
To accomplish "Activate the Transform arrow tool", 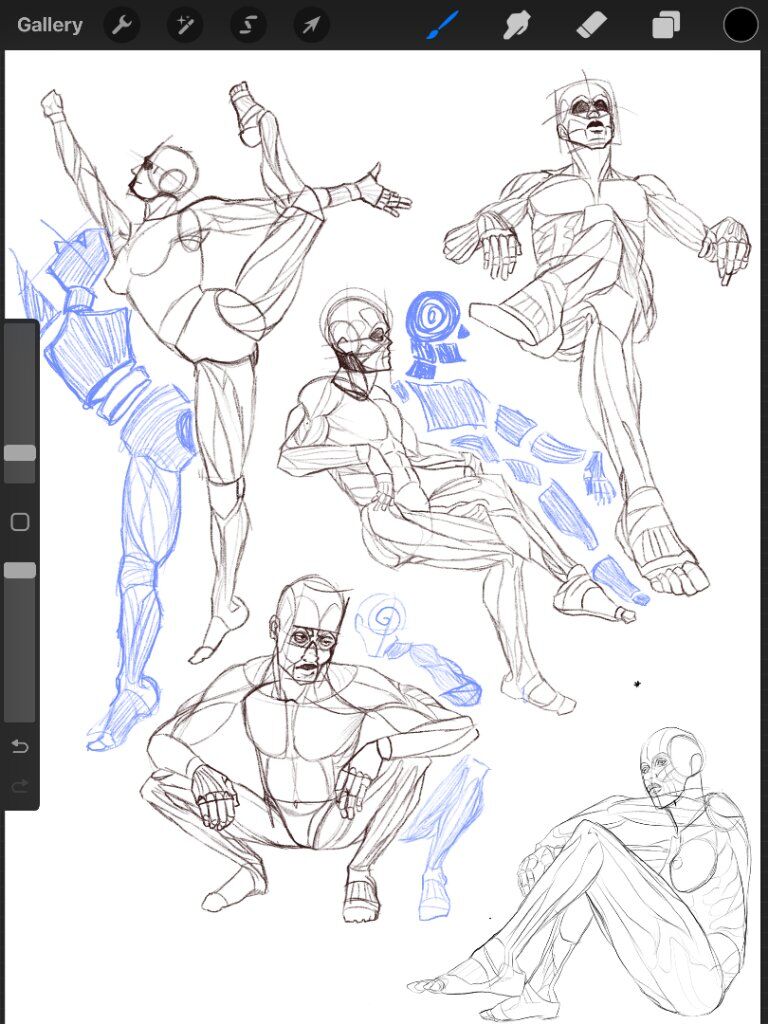I will (x=312, y=25).
